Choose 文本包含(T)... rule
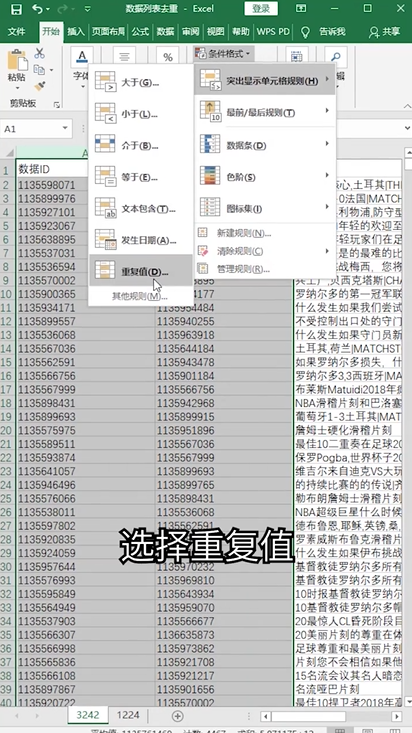 coord(140,208)
